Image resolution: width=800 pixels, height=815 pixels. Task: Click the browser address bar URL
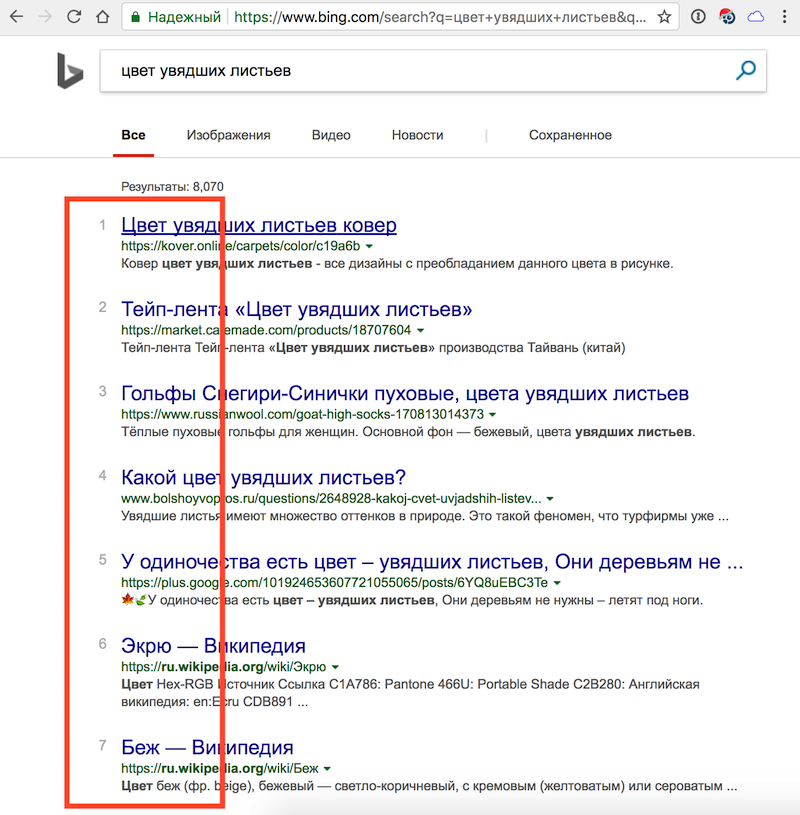(439, 17)
